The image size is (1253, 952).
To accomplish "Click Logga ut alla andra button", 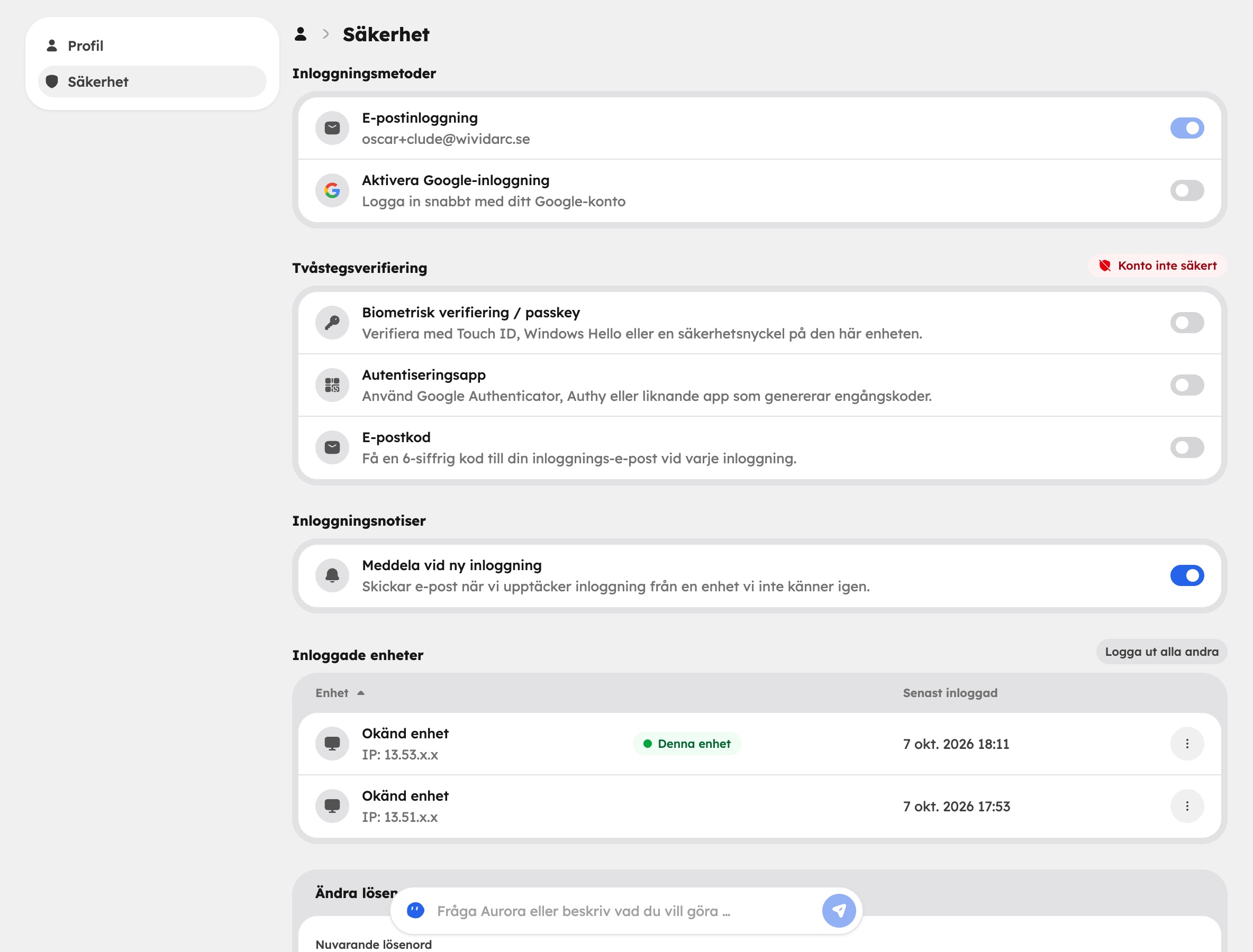I will (1161, 652).
